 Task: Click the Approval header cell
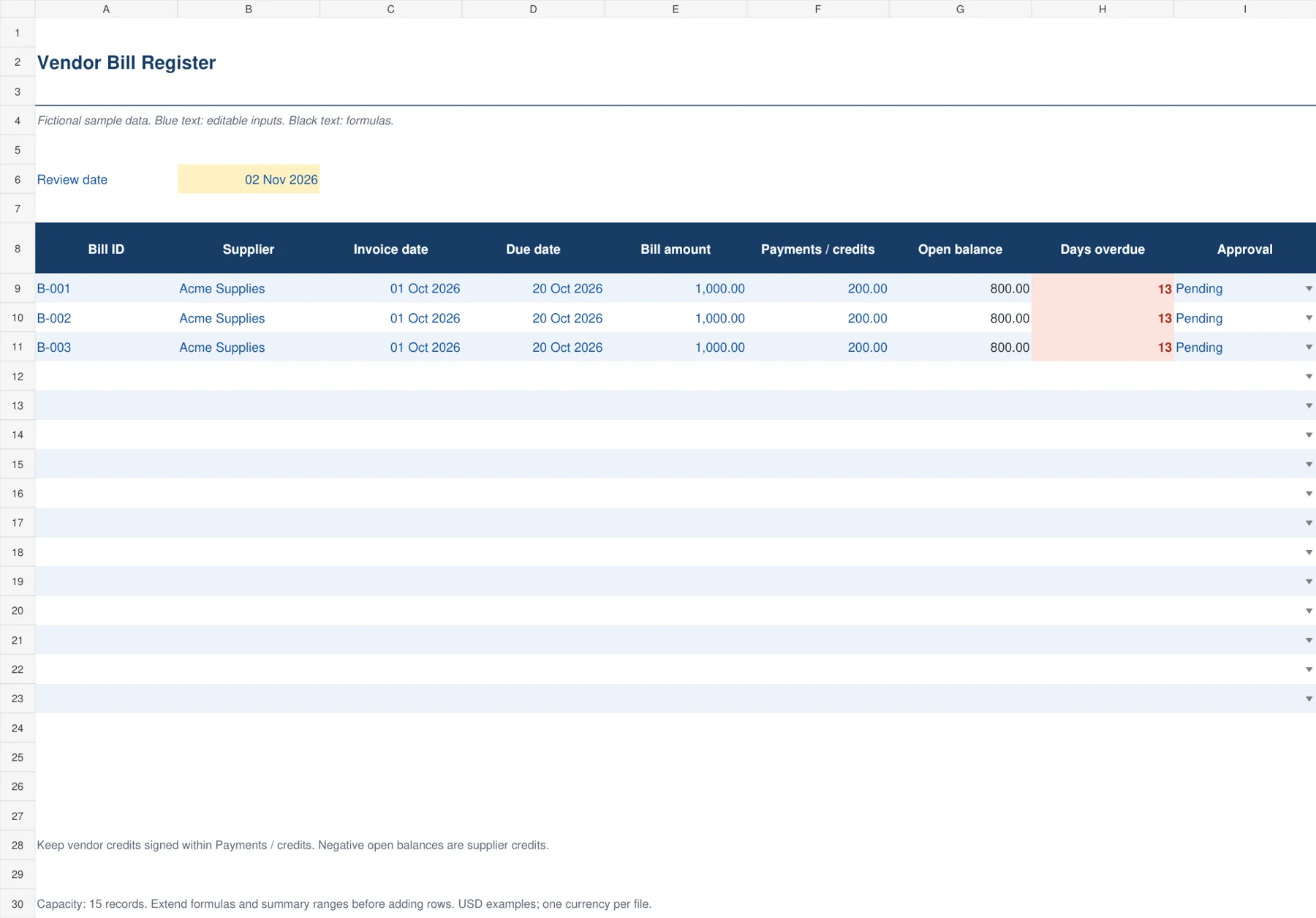point(1245,249)
